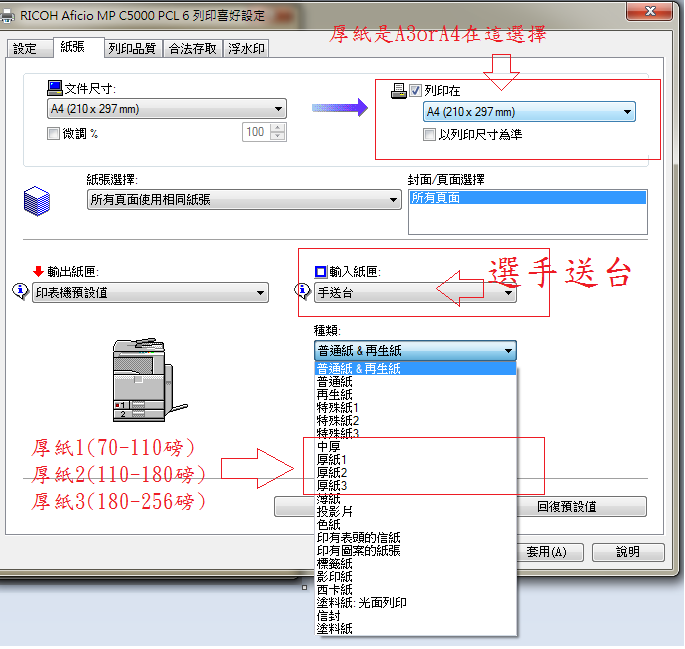The height and width of the screenshot is (649, 685).
Task: Switch to the 浮水印 tab
Action: pyautogui.click(x=246, y=48)
